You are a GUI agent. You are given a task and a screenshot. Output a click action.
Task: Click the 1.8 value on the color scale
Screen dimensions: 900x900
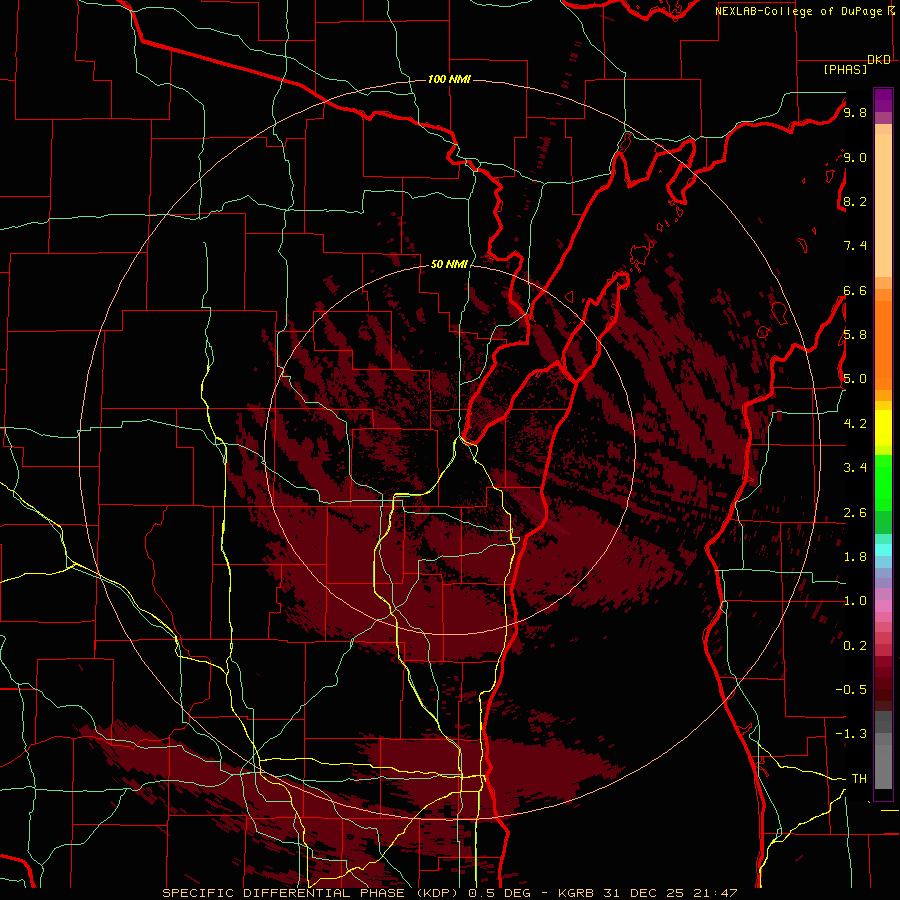coord(855,557)
